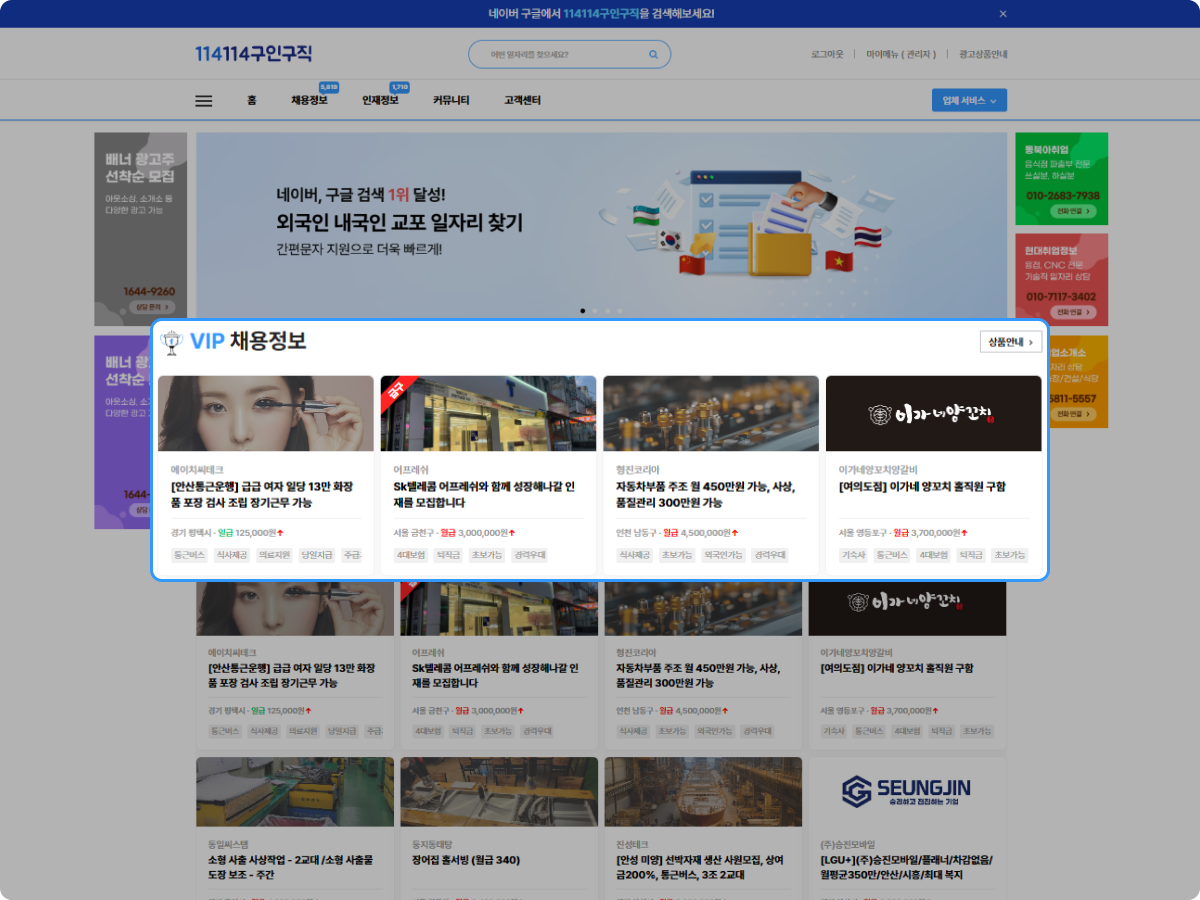The image size is (1200, 900).
Task: Click 기숙사 tag in highlighted VIP panel
Action: coord(854,555)
